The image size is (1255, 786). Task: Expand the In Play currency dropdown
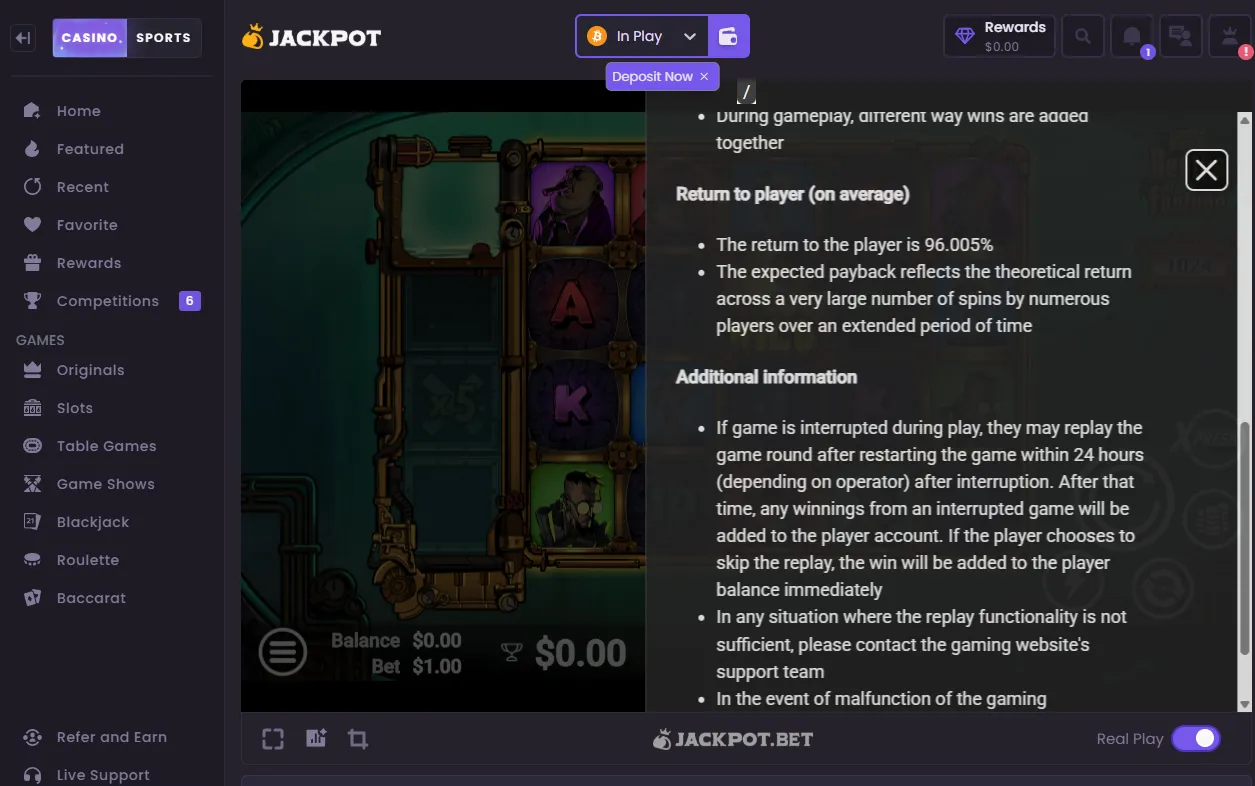click(x=642, y=36)
